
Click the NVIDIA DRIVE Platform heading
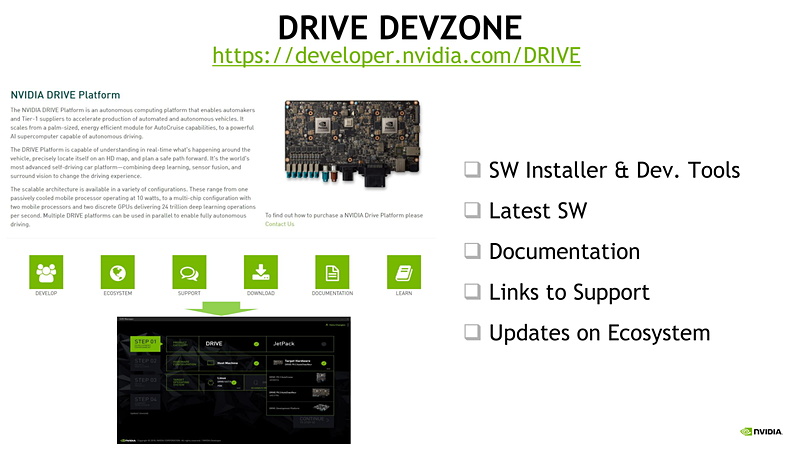65,95
